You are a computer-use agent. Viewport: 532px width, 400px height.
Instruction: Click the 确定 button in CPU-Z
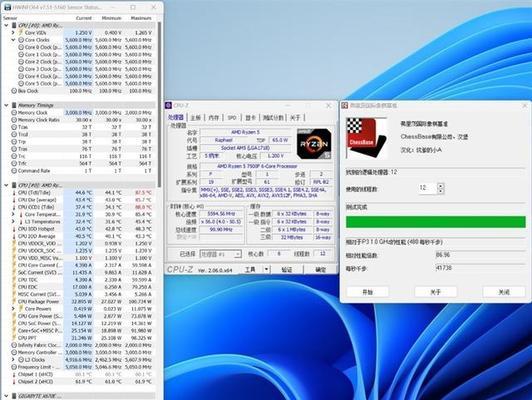click(321, 269)
